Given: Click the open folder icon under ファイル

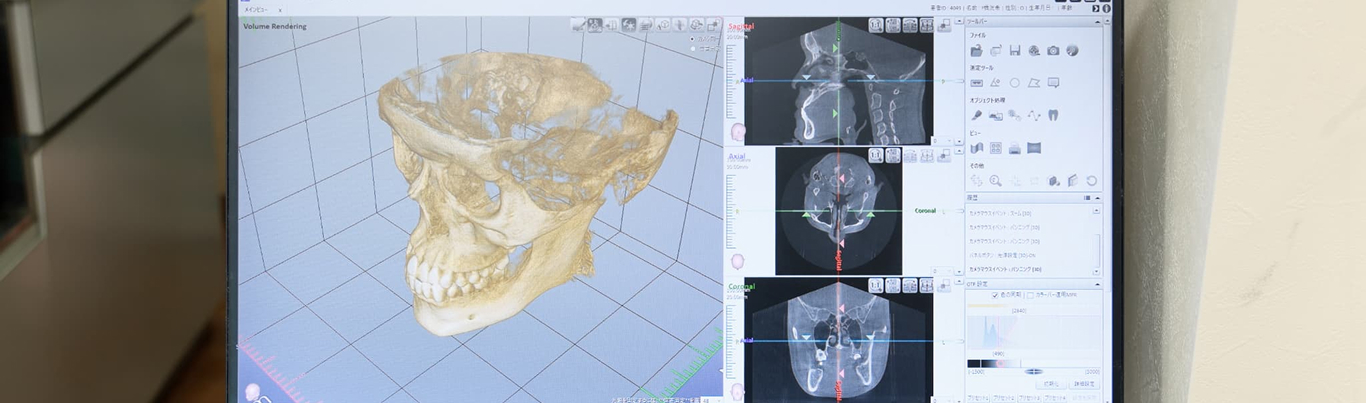Looking at the screenshot, I should pyautogui.click(x=976, y=50).
